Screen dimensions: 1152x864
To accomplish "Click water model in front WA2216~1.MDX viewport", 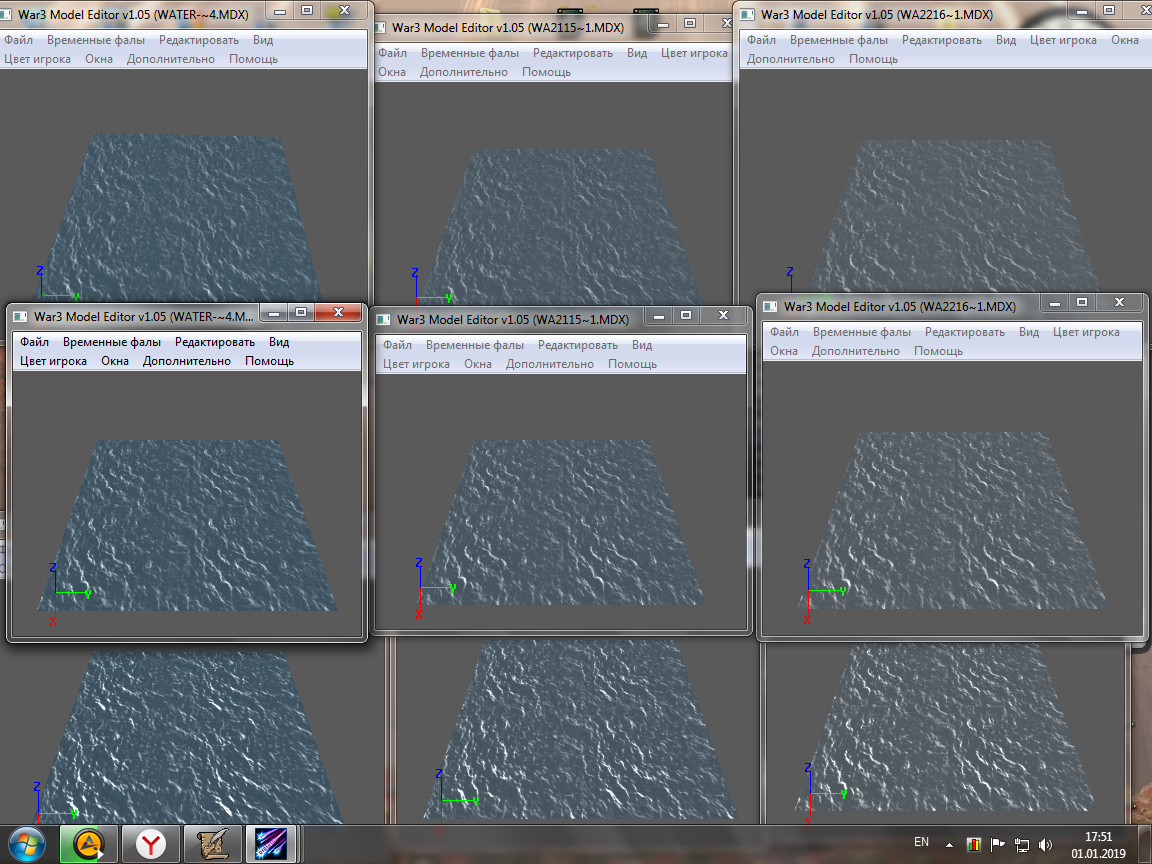I will click(954, 520).
